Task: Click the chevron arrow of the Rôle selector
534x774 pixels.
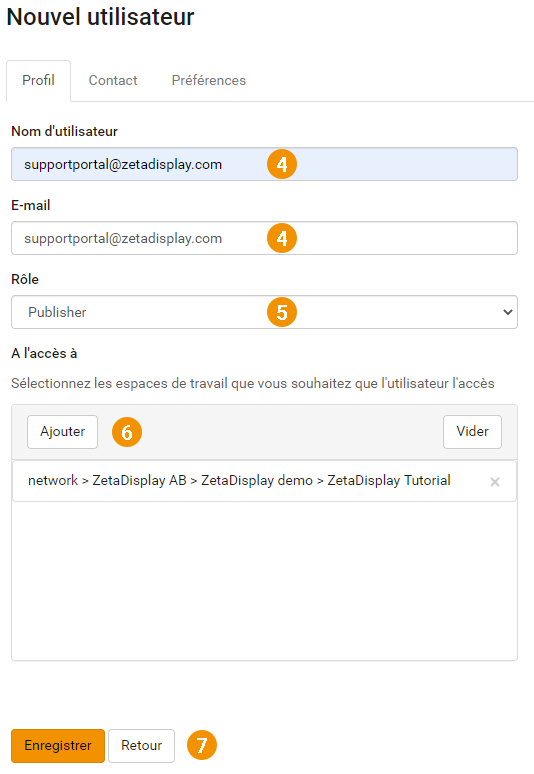Action: click(507, 312)
